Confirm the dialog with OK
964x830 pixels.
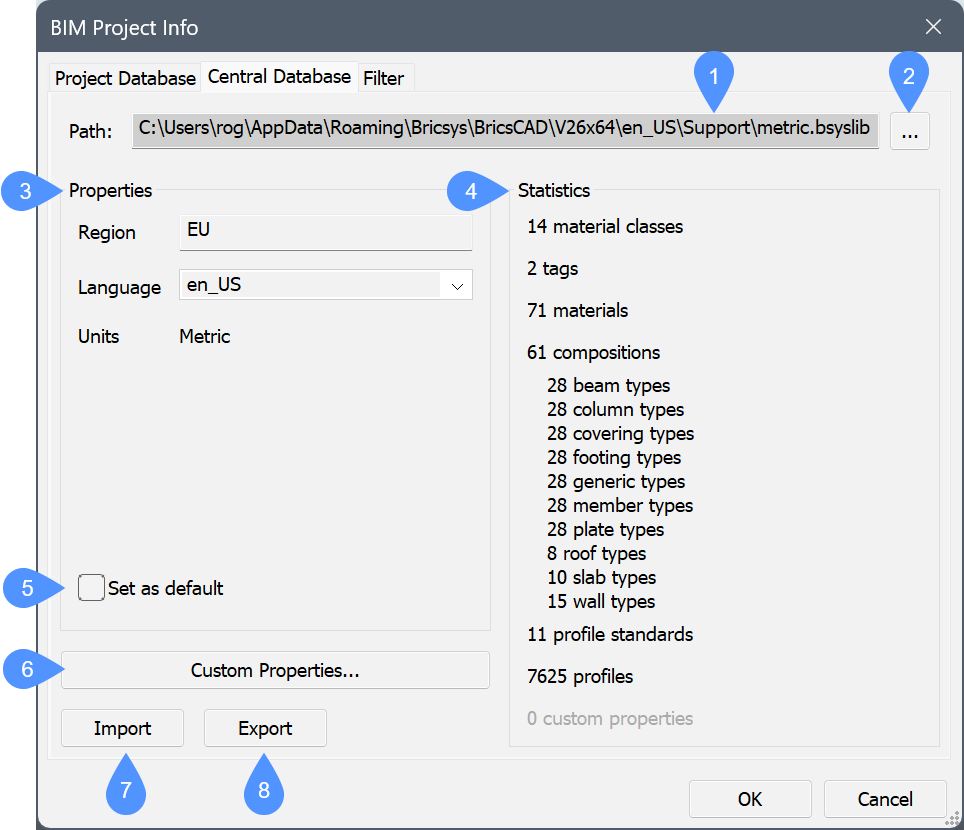click(750, 799)
